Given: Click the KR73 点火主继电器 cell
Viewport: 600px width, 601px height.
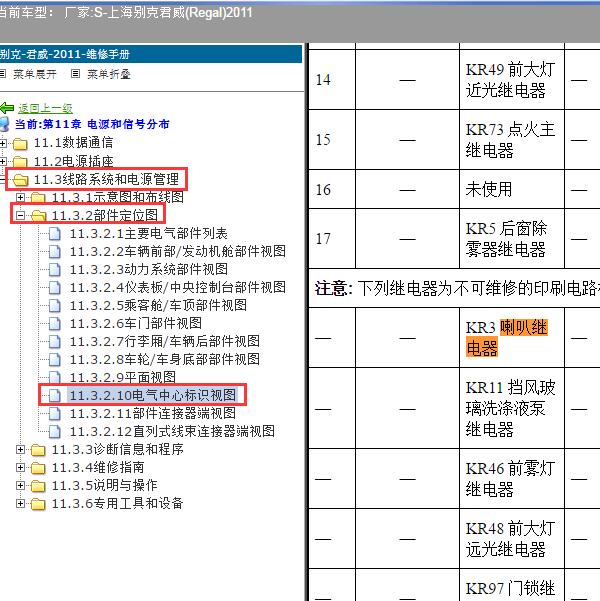Looking at the screenshot, I should (512, 140).
